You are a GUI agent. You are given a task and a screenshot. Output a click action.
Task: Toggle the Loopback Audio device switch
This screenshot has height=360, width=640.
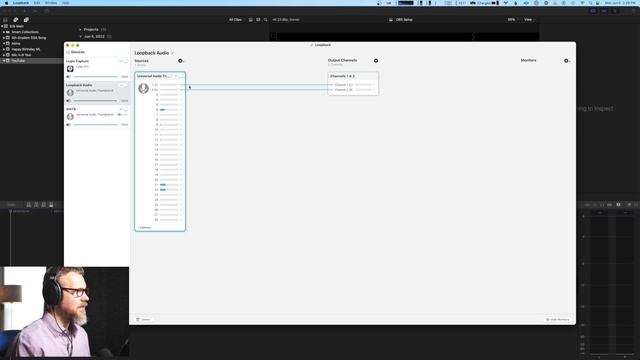(x=124, y=85)
